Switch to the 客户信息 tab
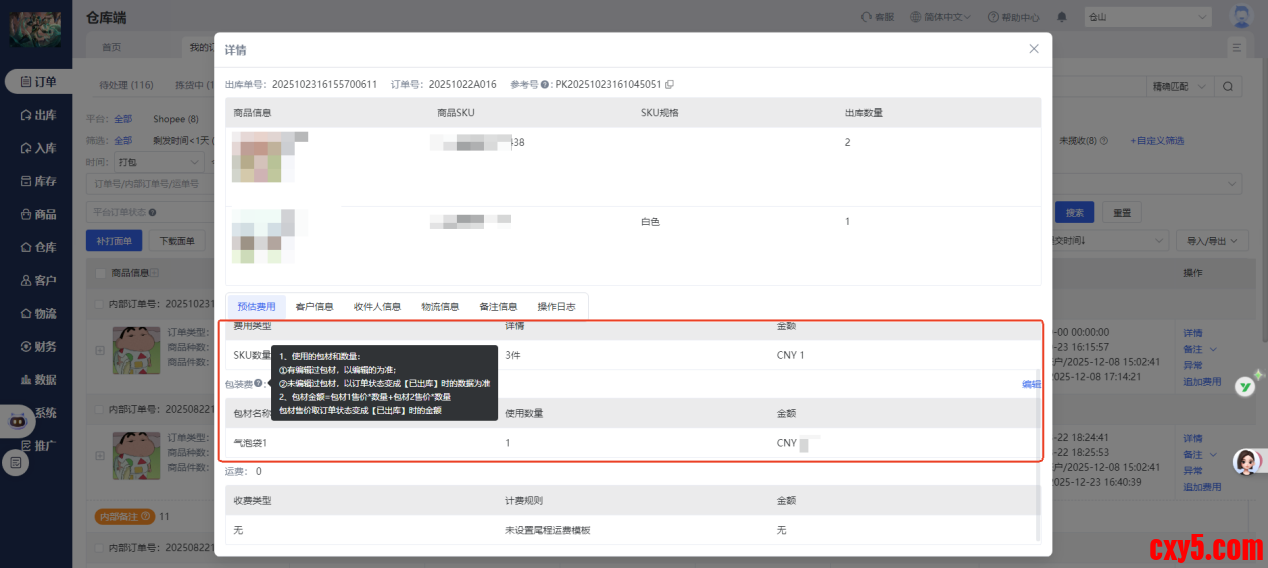 tap(314, 307)
